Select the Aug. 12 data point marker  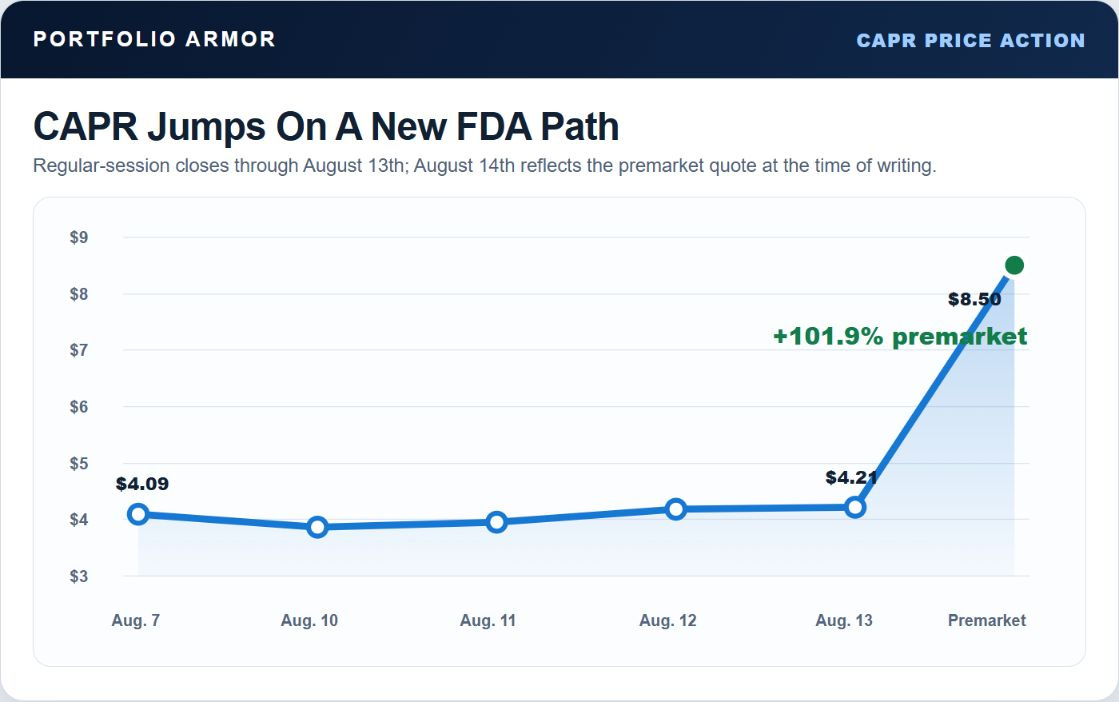tap(676, 509)
